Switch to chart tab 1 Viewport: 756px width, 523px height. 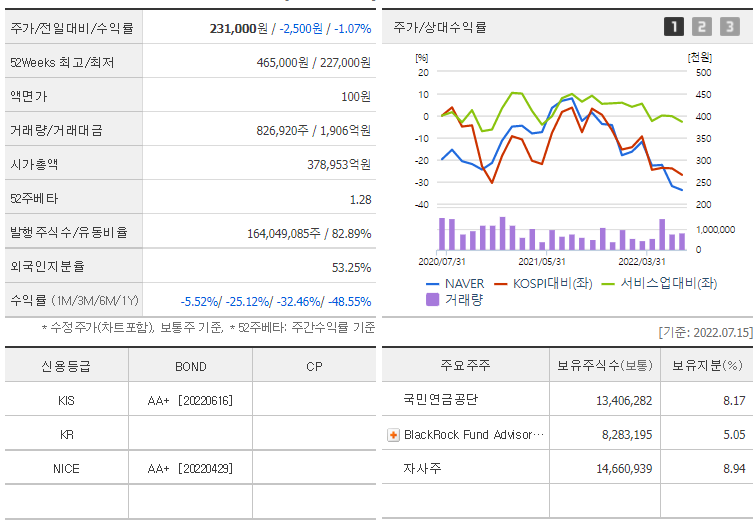click(x=674, y=27)
